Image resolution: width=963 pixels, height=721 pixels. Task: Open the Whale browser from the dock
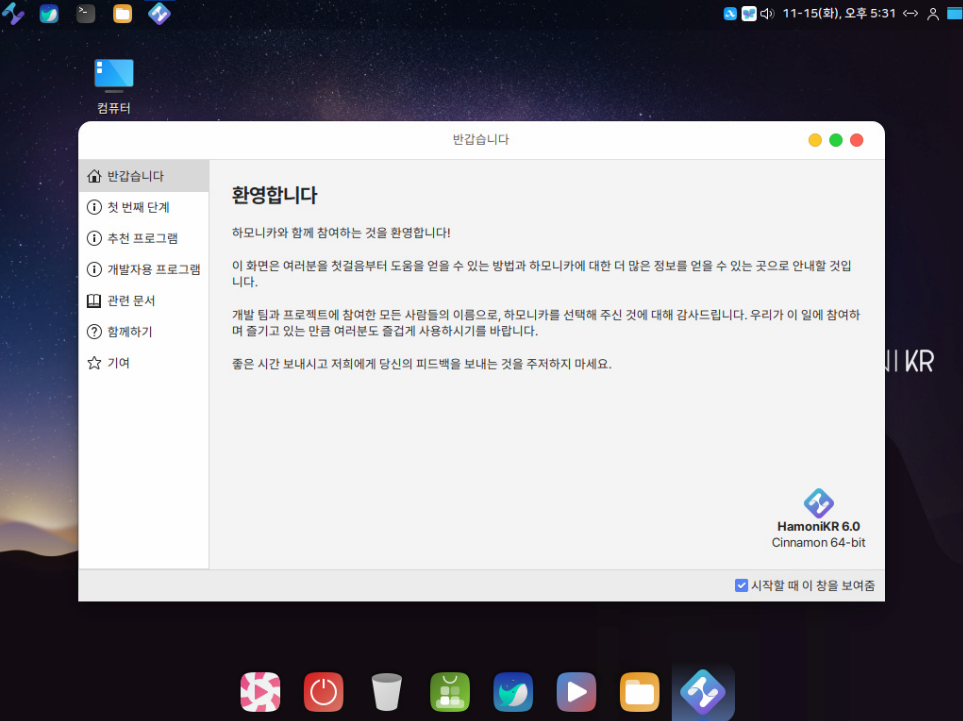pyautogui.click(x=513, y=691)
